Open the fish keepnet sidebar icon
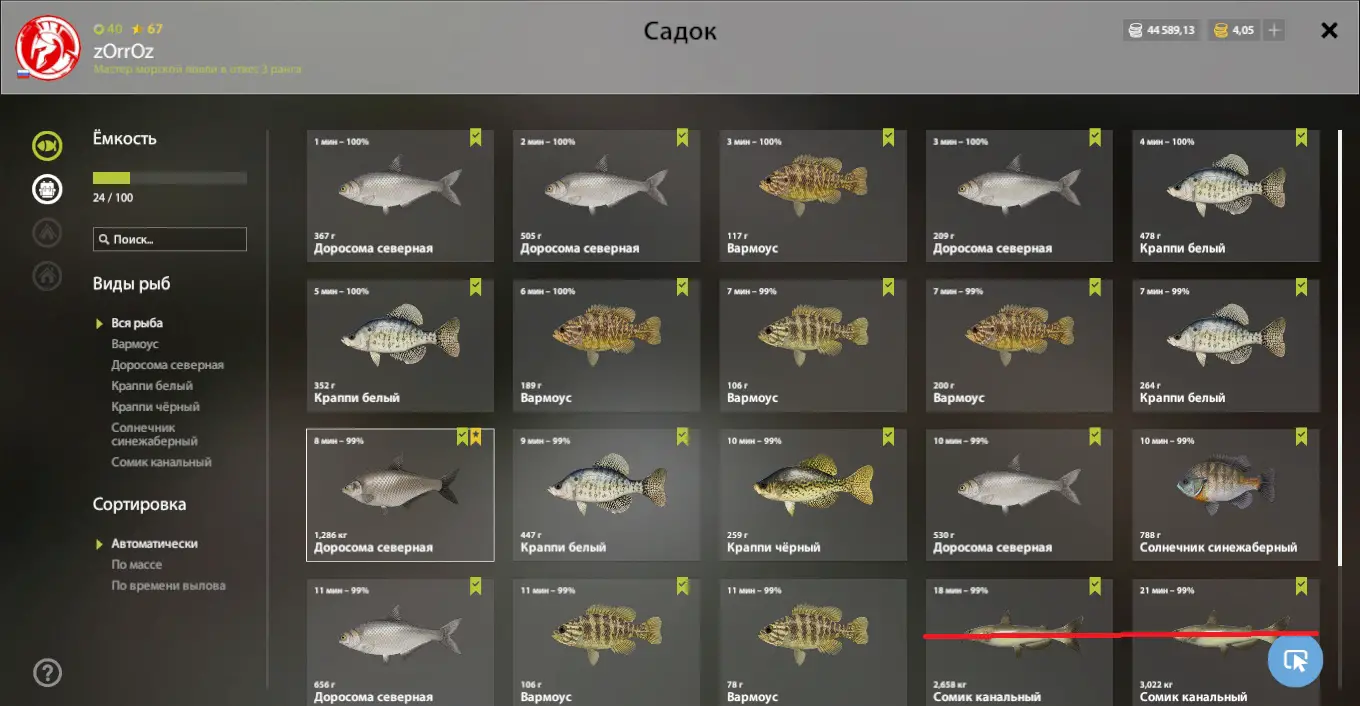 coord(47,146)
